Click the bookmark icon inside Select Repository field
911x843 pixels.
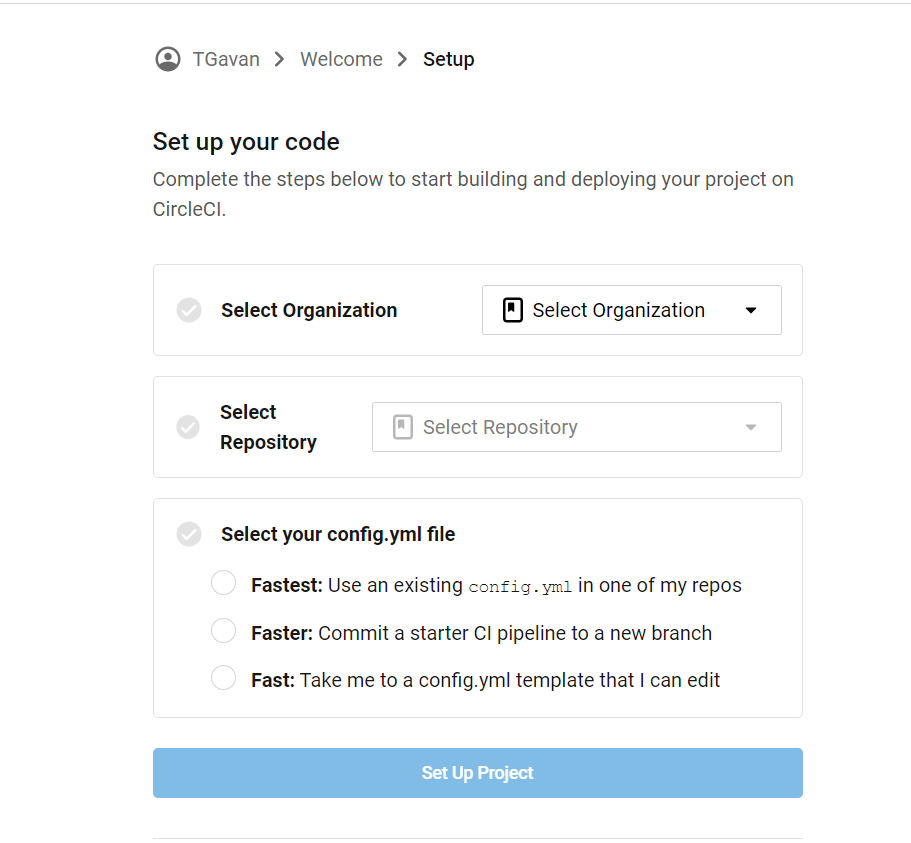[x=403, y=427]
